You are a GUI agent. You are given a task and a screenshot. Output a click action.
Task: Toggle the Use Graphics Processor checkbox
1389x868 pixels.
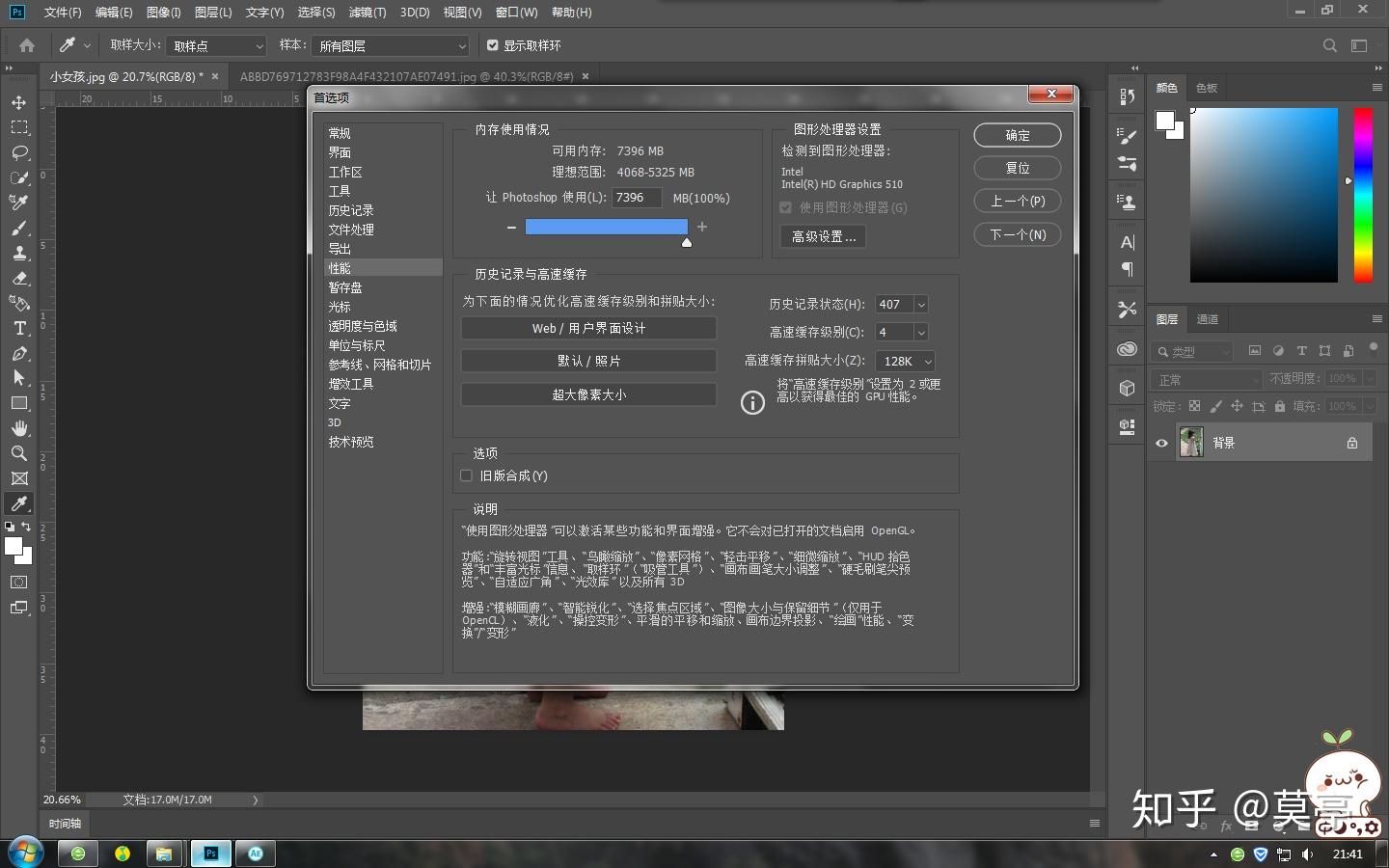(786, 207)
